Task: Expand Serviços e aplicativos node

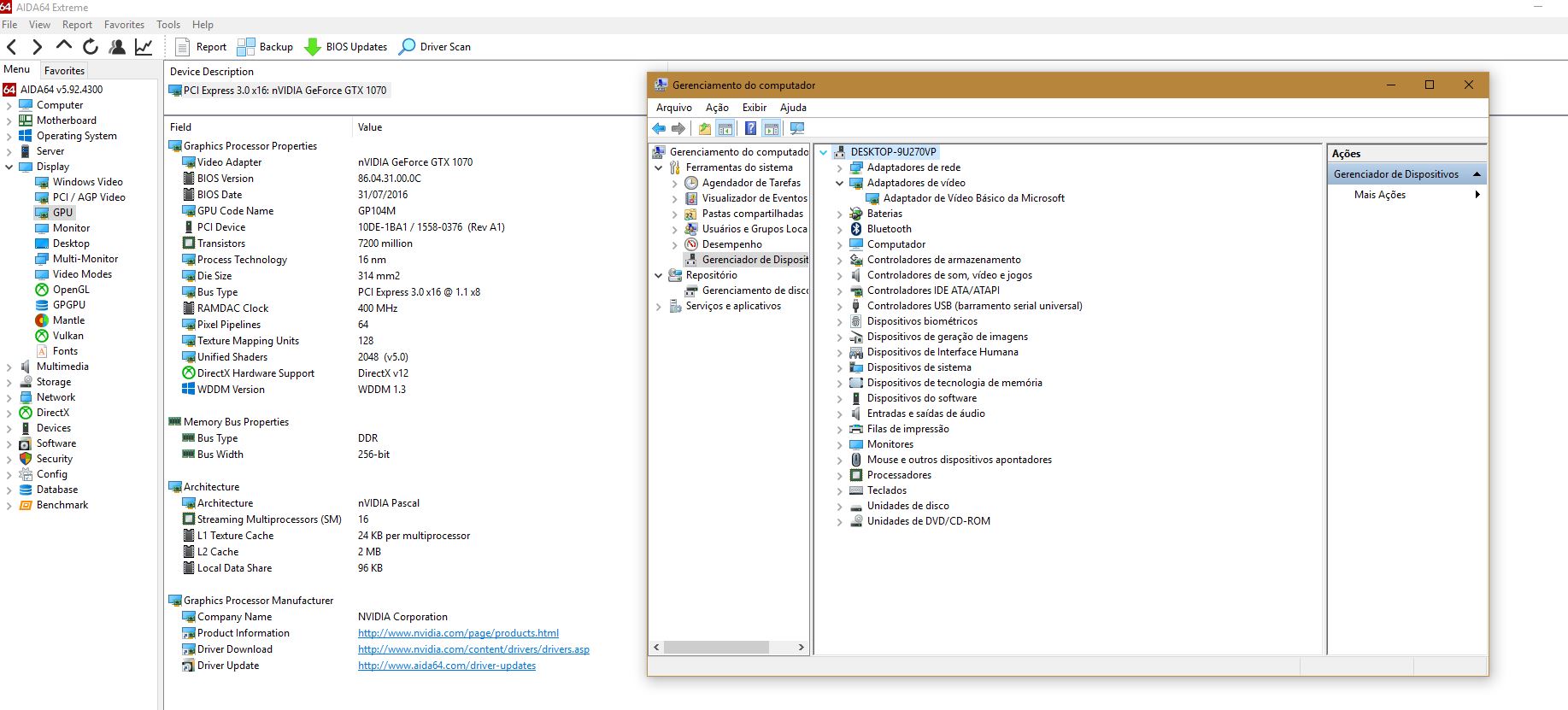Action: (659, 306)
